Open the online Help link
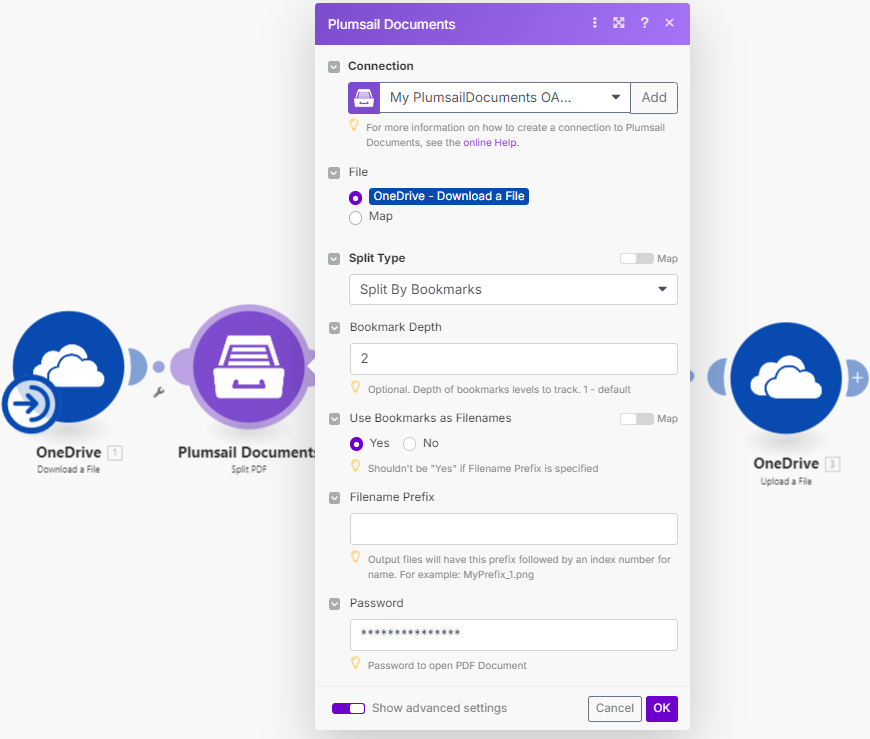Image resolution: width=870 pixels, height=739 pixels. [490, 143]
